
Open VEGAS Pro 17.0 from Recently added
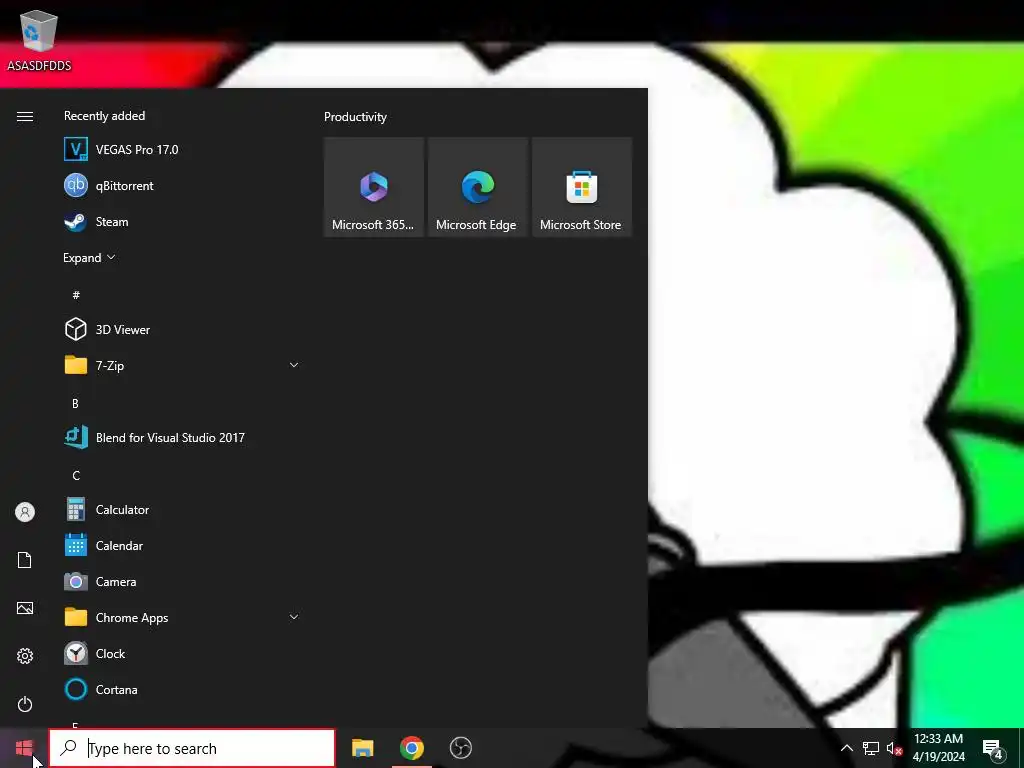pos(183,150)
